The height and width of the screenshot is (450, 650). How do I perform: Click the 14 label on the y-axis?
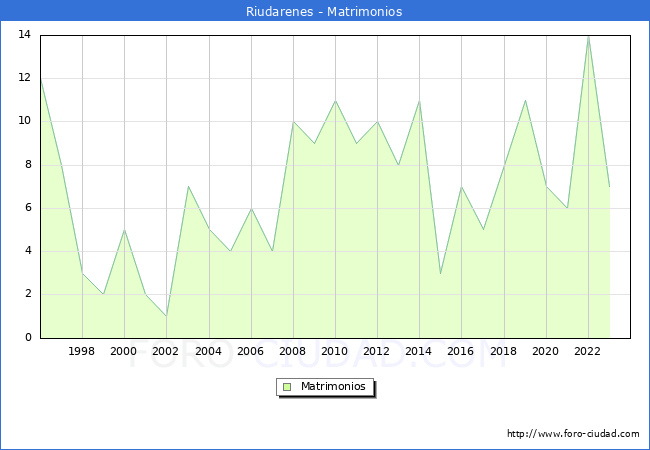tap(24, 35)
